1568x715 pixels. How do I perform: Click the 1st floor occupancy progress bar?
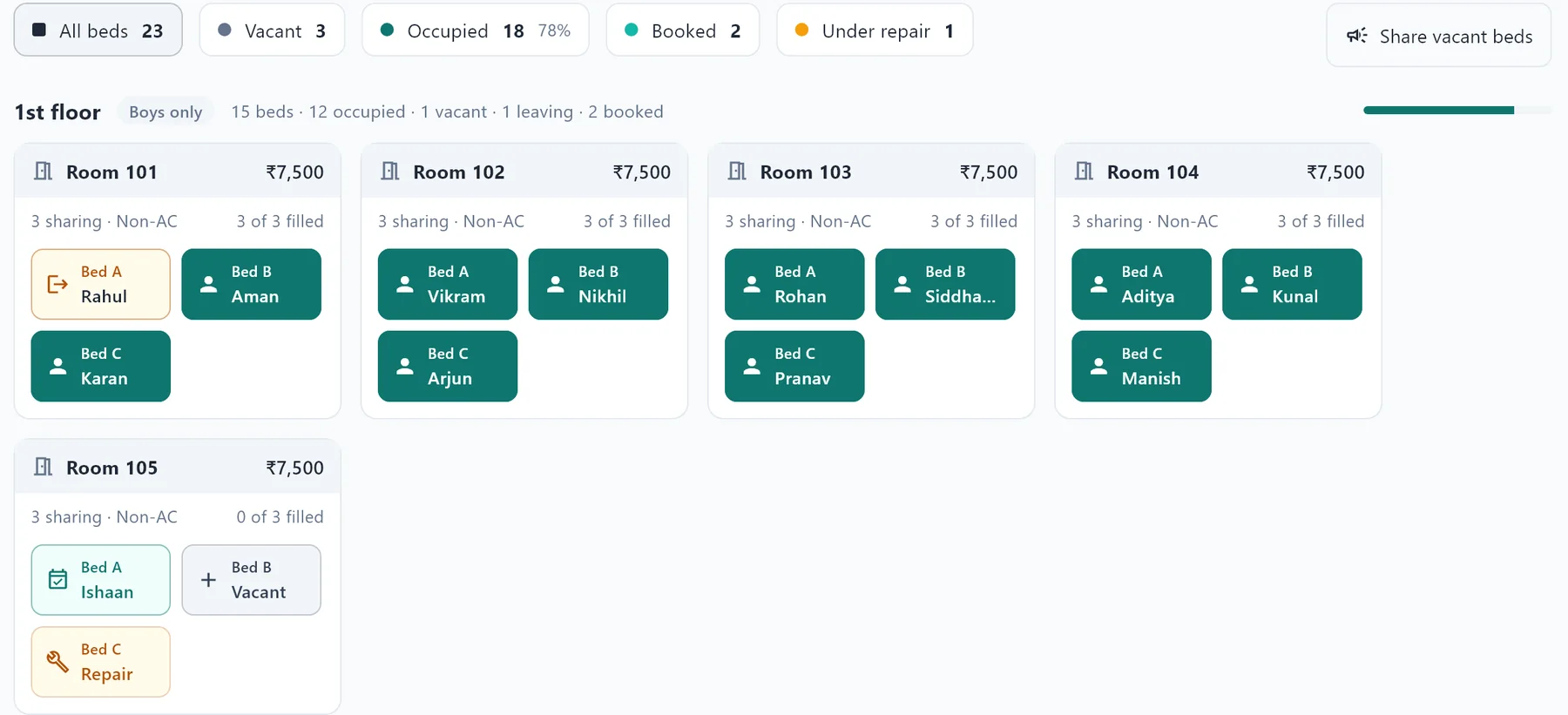pos(1457,111)
